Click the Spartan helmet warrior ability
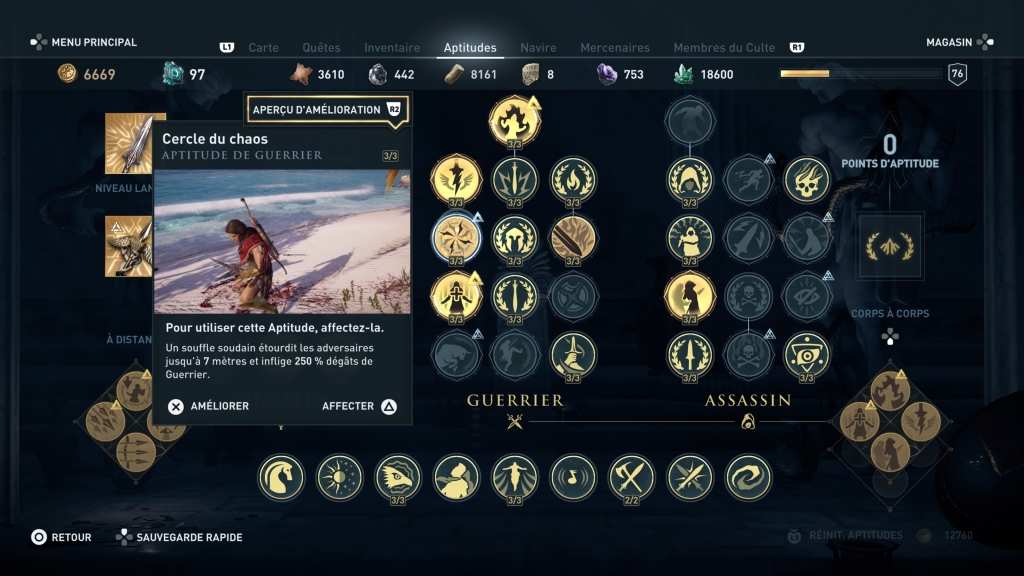The height and width of the screenshot is (576, 1024). tap(515, 238)
